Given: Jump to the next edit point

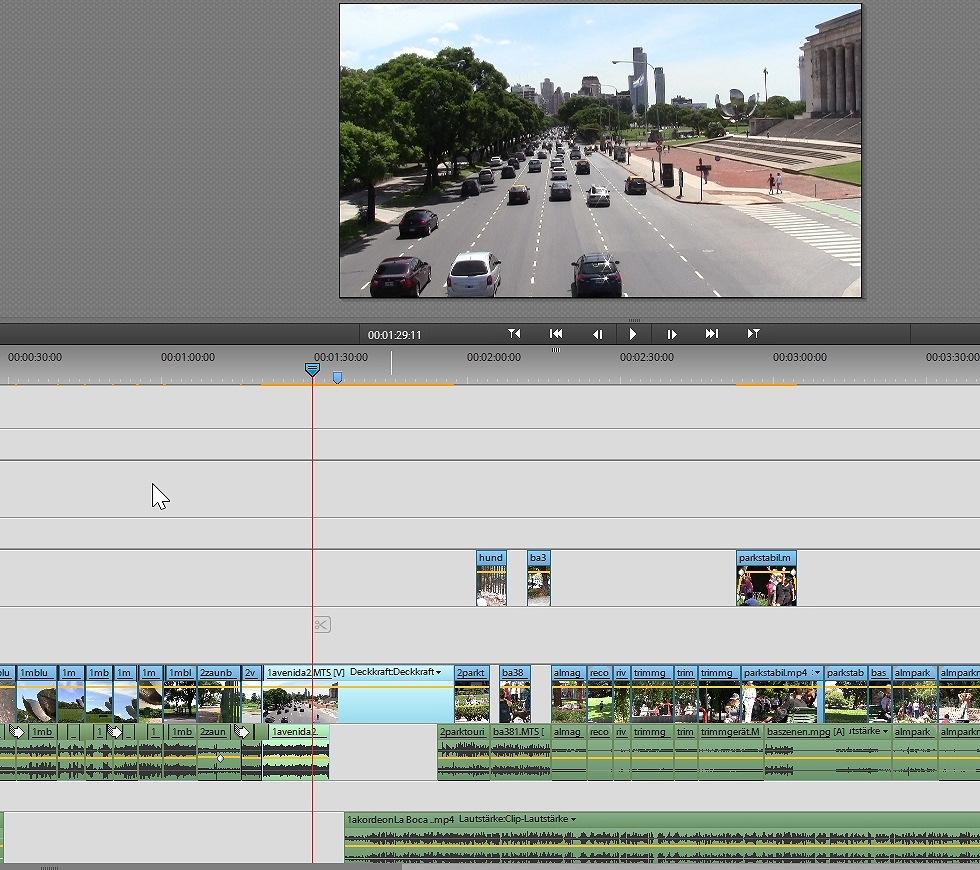Looking at the screenshot, I should click(x=754, y=334).
